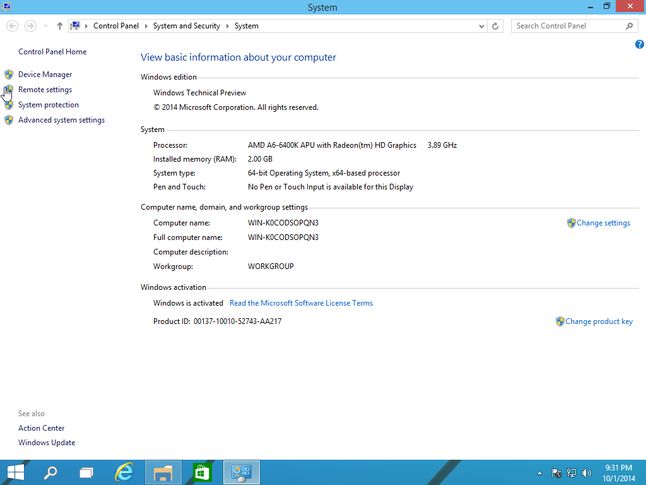Click the Forward navigation arrow

click(x=30, y=26)
